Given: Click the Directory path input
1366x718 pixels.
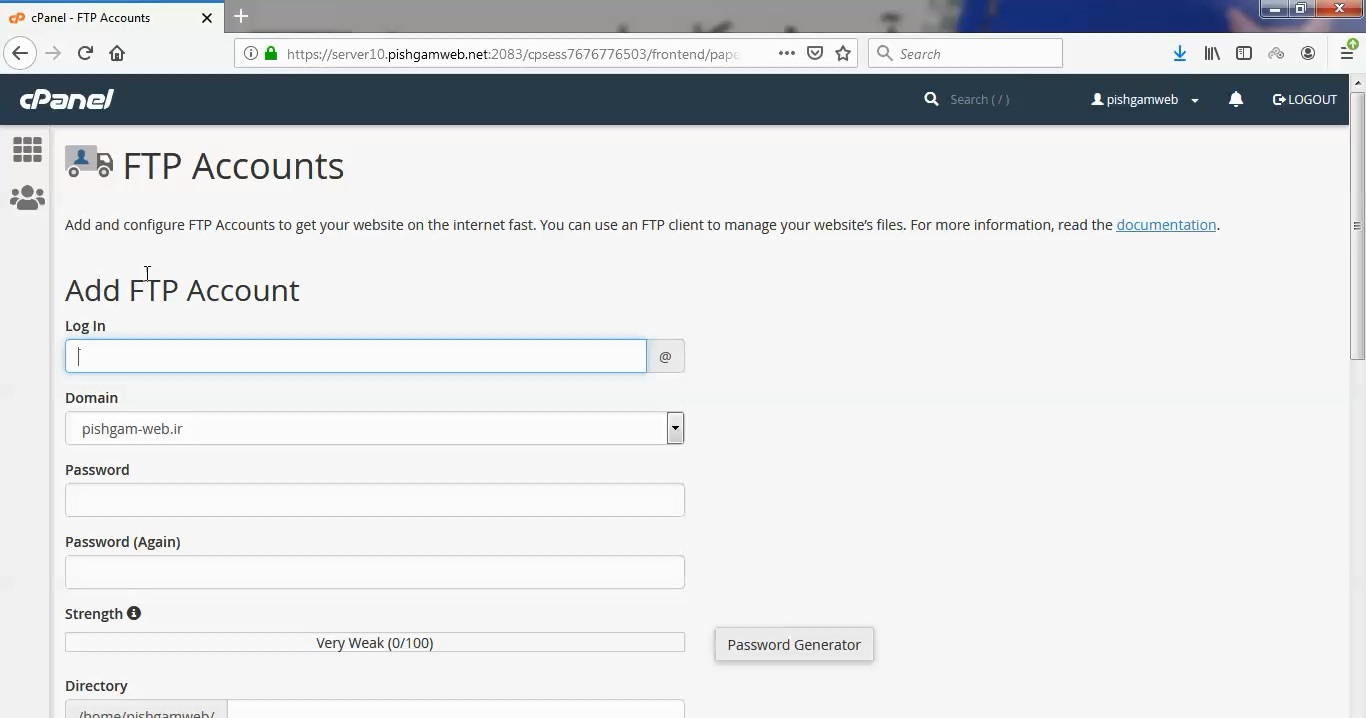Looking at the screenshot, I should [x=456, y=709].
